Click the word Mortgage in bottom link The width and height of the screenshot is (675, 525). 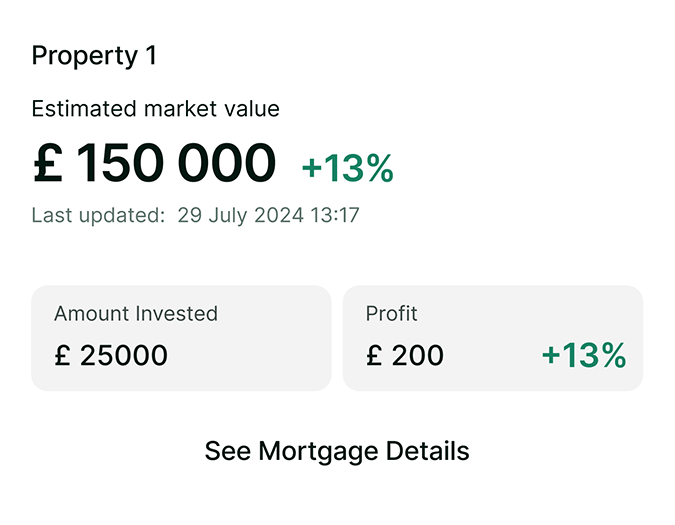[x=307, y=451]
